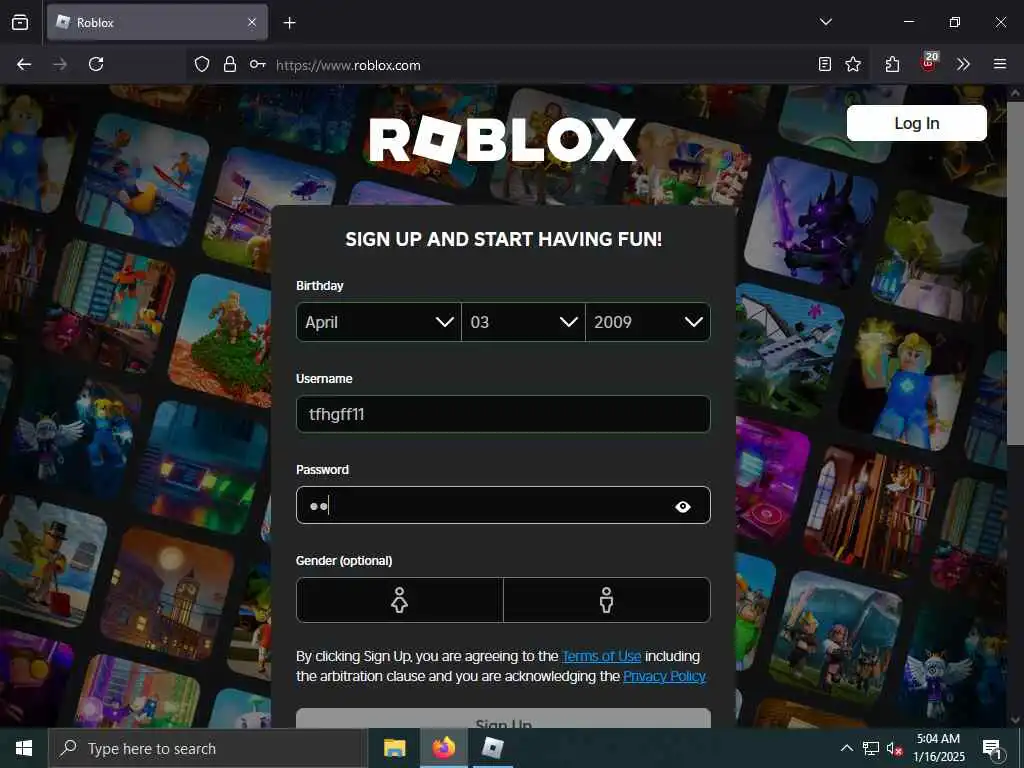Click the Log In button
The image size is (1024, 768).
[916, 123]
